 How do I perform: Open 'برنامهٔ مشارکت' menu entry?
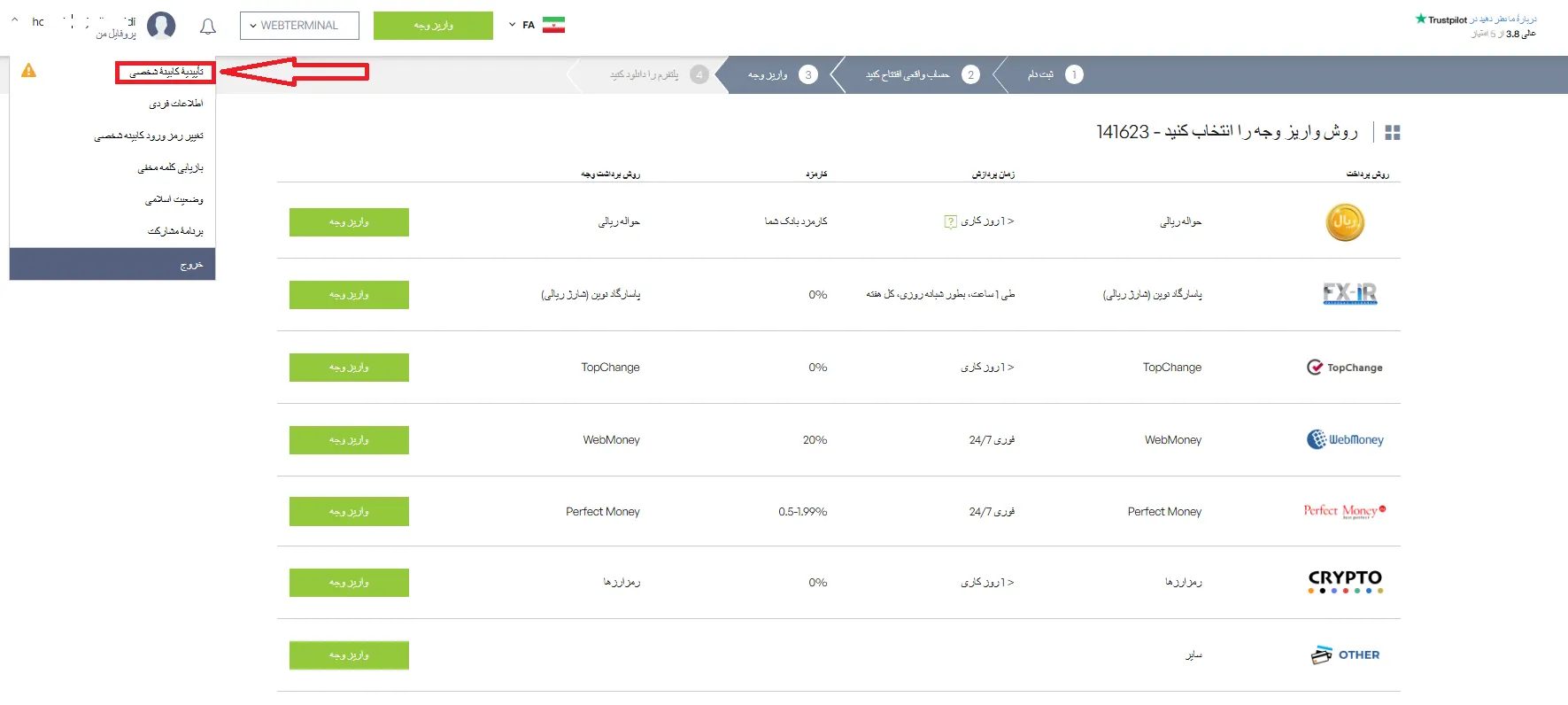[x=175, y=231]
